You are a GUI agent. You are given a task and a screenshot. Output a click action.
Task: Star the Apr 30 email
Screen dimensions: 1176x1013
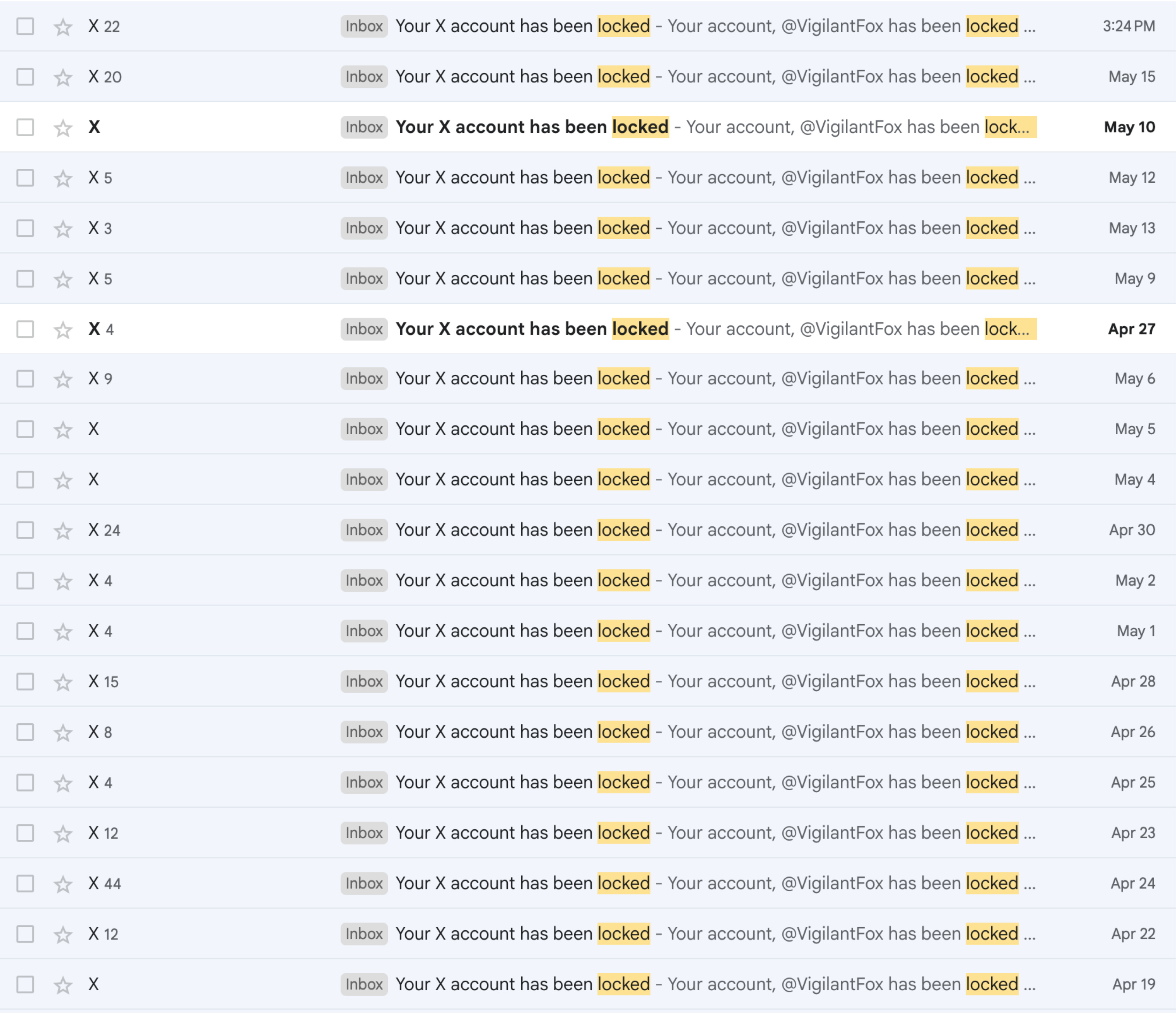point(63,531)
